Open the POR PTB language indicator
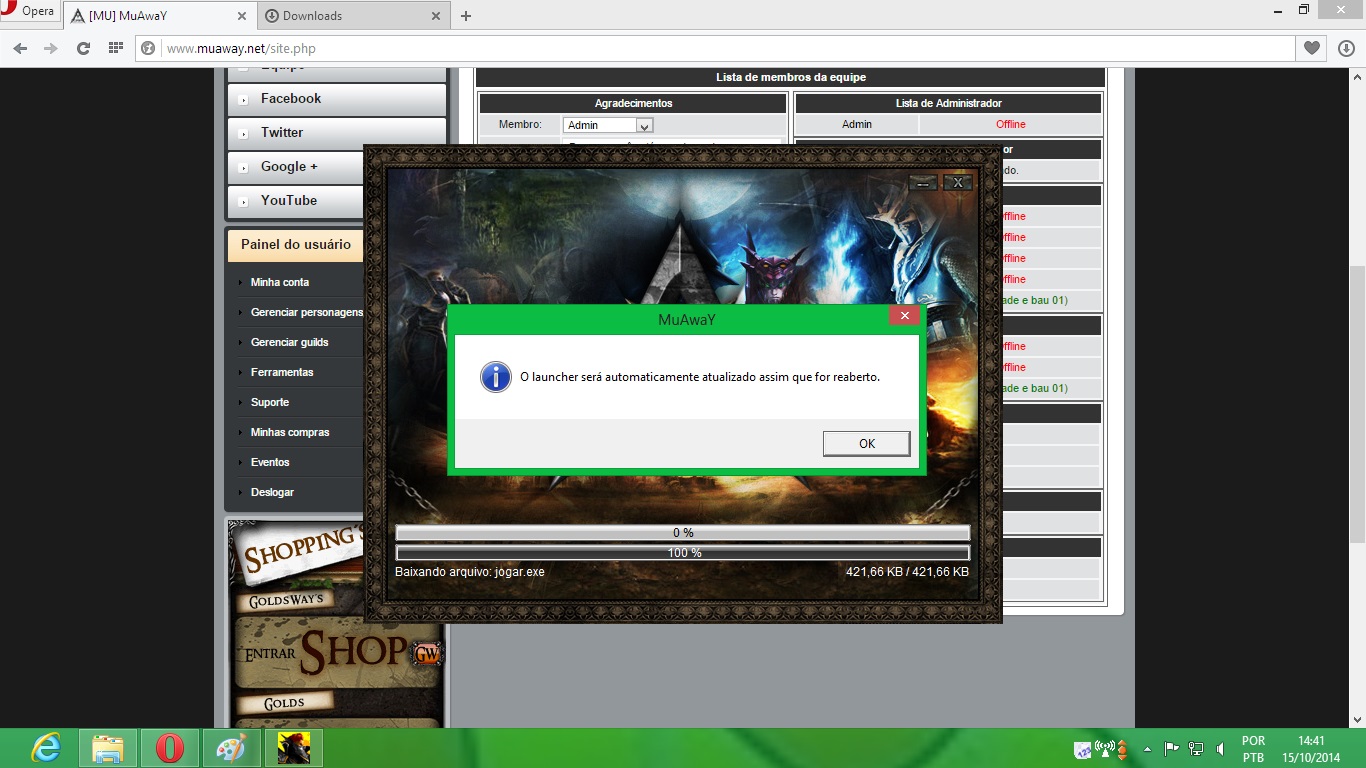The height and width of the screenshot is (768, 1366). click(1253, 749)
